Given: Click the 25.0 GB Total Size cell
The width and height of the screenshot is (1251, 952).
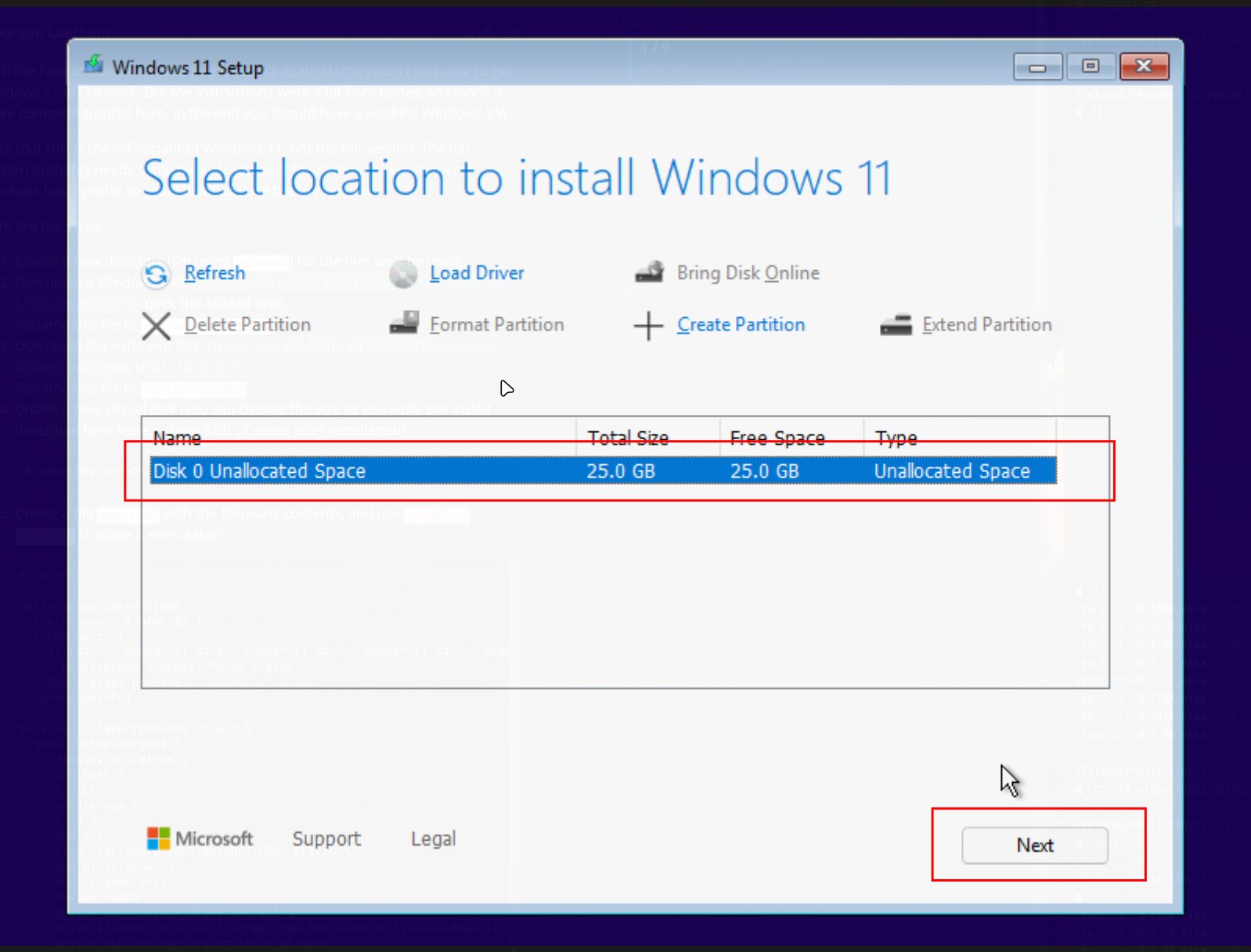Looking at the screenshot, I should (621, 471).
